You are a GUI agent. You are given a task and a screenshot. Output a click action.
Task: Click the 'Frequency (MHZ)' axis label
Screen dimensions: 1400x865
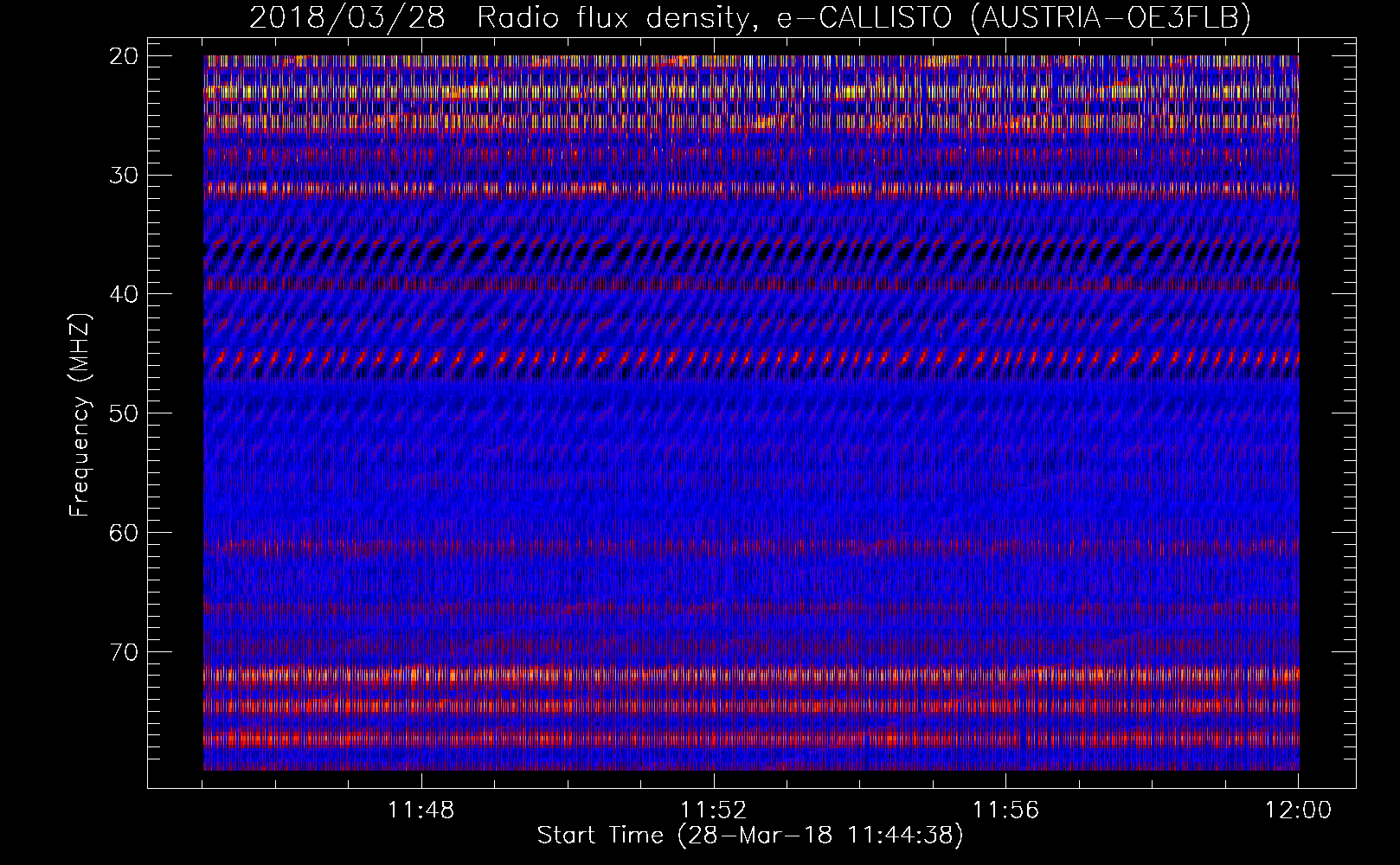80,415
